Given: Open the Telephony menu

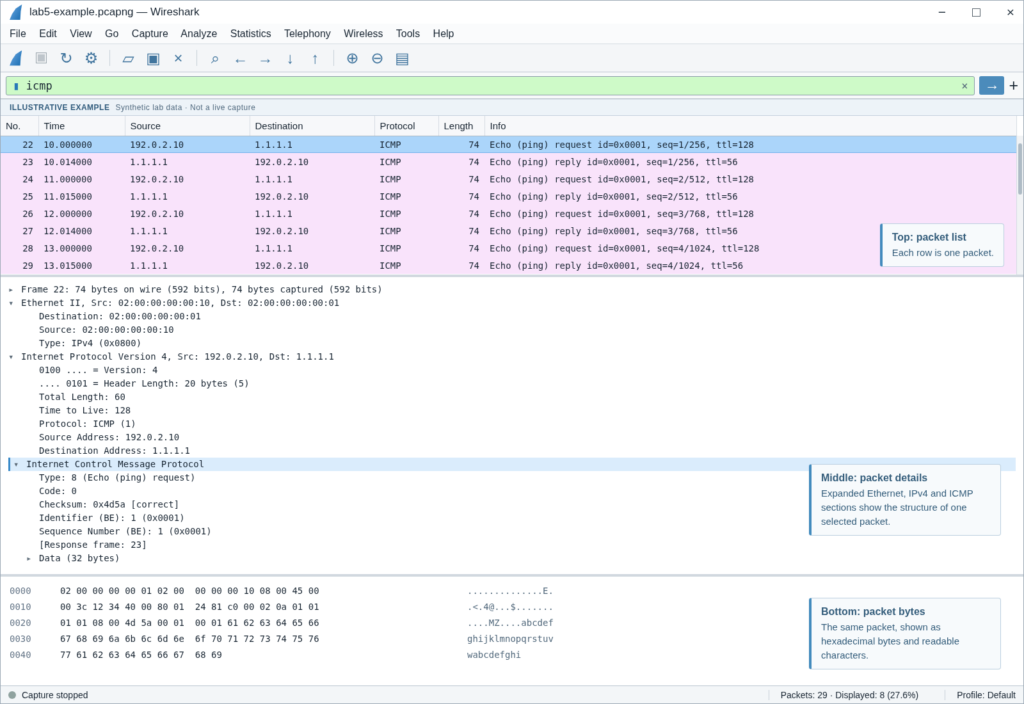Looking at the screenshot, I should tap(307, 33).
